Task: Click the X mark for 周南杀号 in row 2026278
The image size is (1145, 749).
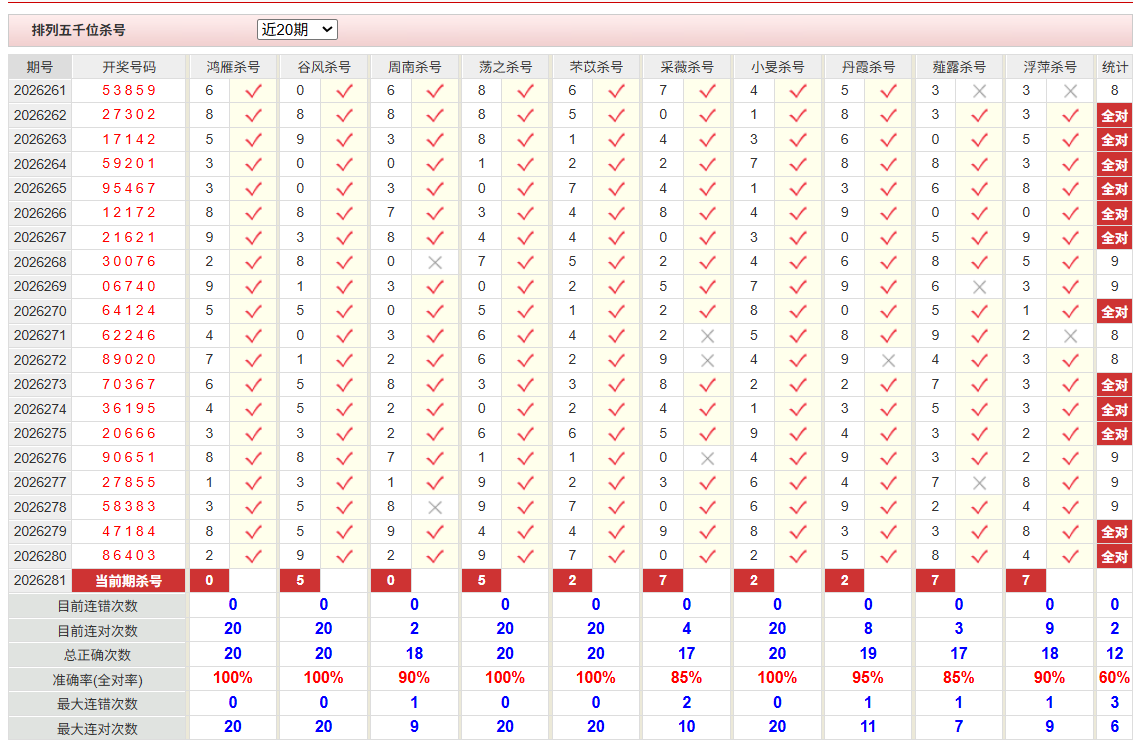Action: (x=434, y=507)
